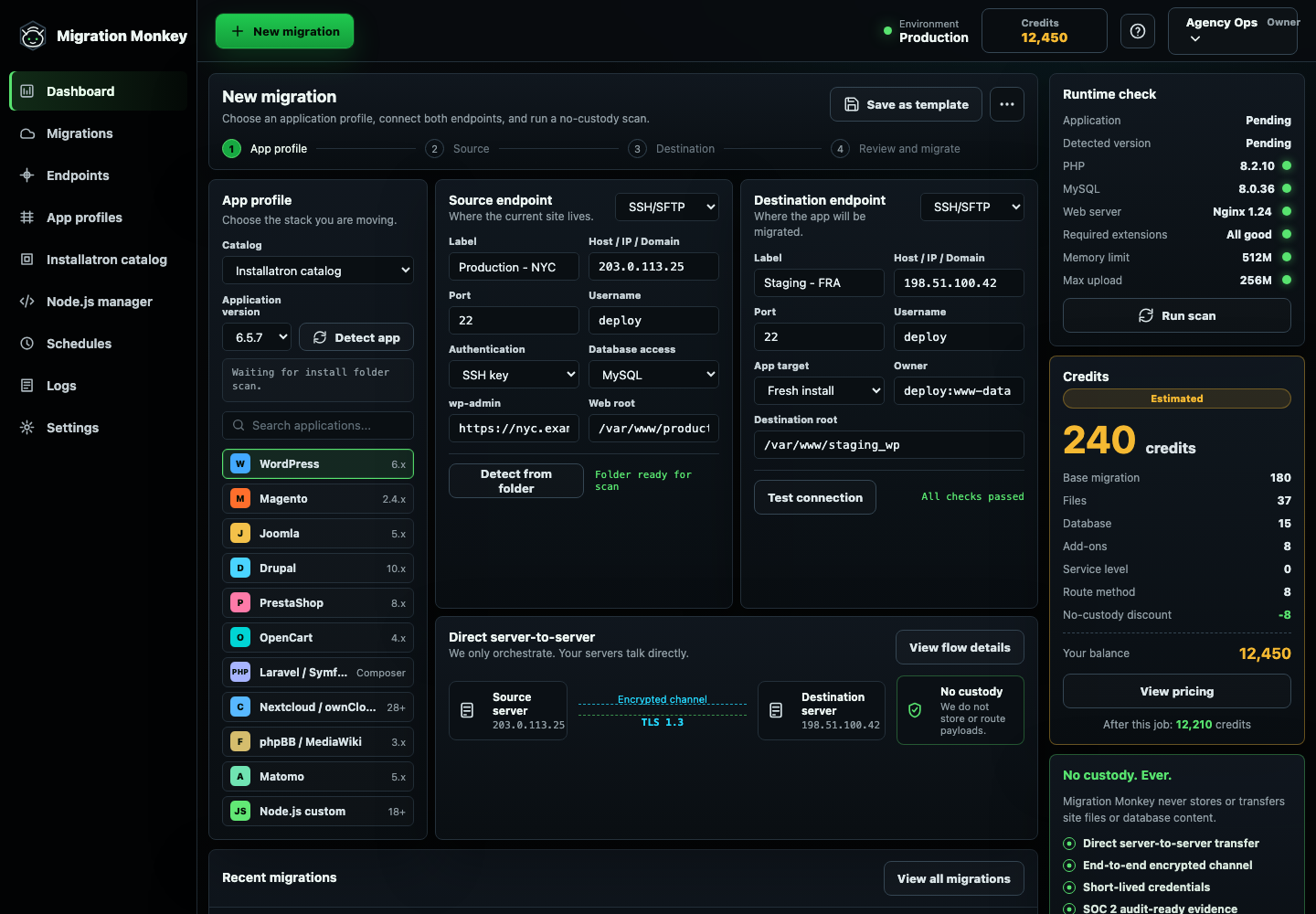The image size is (1316, 914).
Task: Open the Dashboard sidebar item
Action: (99, 91)
